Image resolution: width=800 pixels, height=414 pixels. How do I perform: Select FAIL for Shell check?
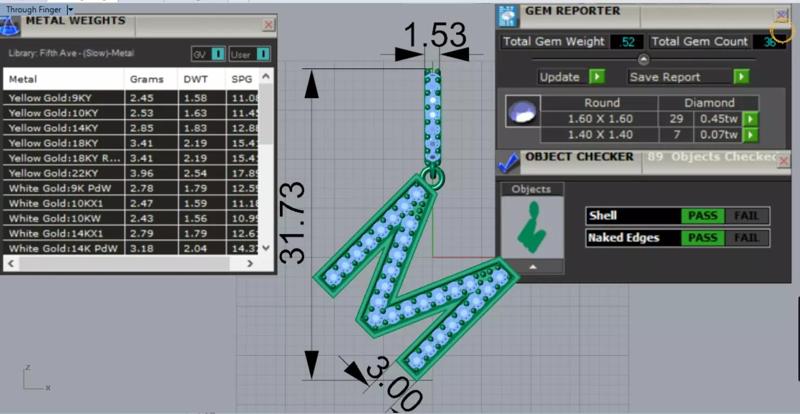pyautogui.click(x=746, y=215)
